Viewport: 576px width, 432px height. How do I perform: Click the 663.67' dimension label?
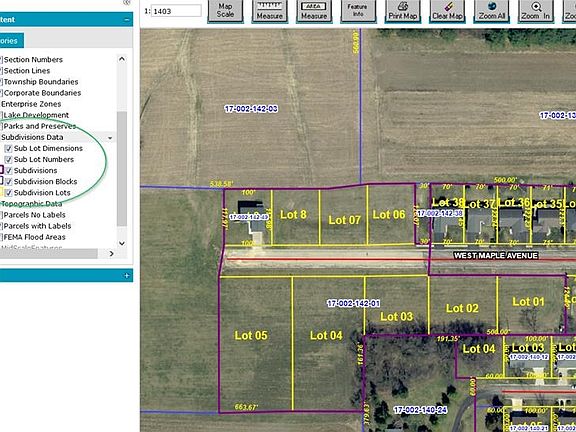tap(246, 407)
